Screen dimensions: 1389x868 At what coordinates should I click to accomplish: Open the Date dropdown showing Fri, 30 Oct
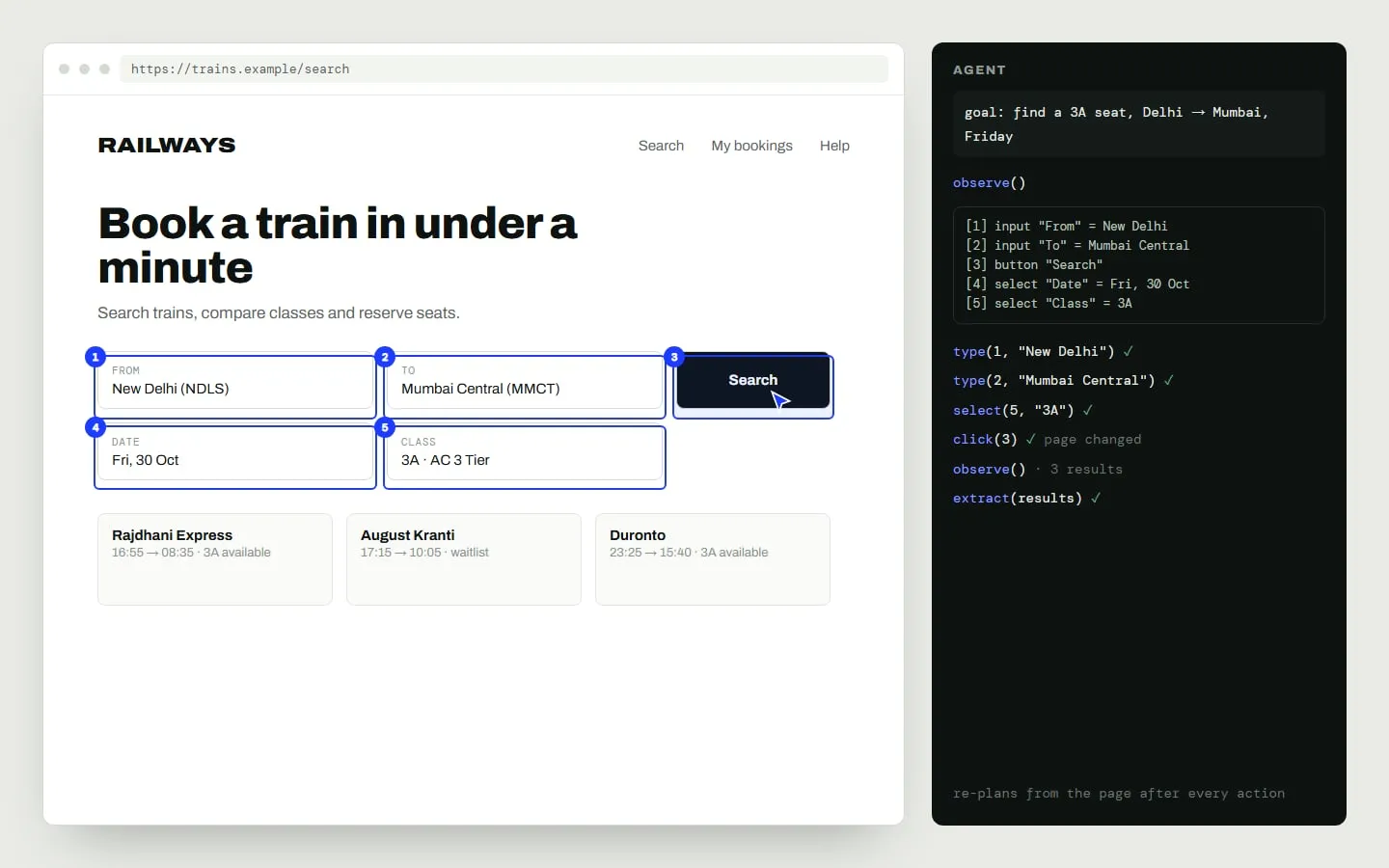click(235, 453)
